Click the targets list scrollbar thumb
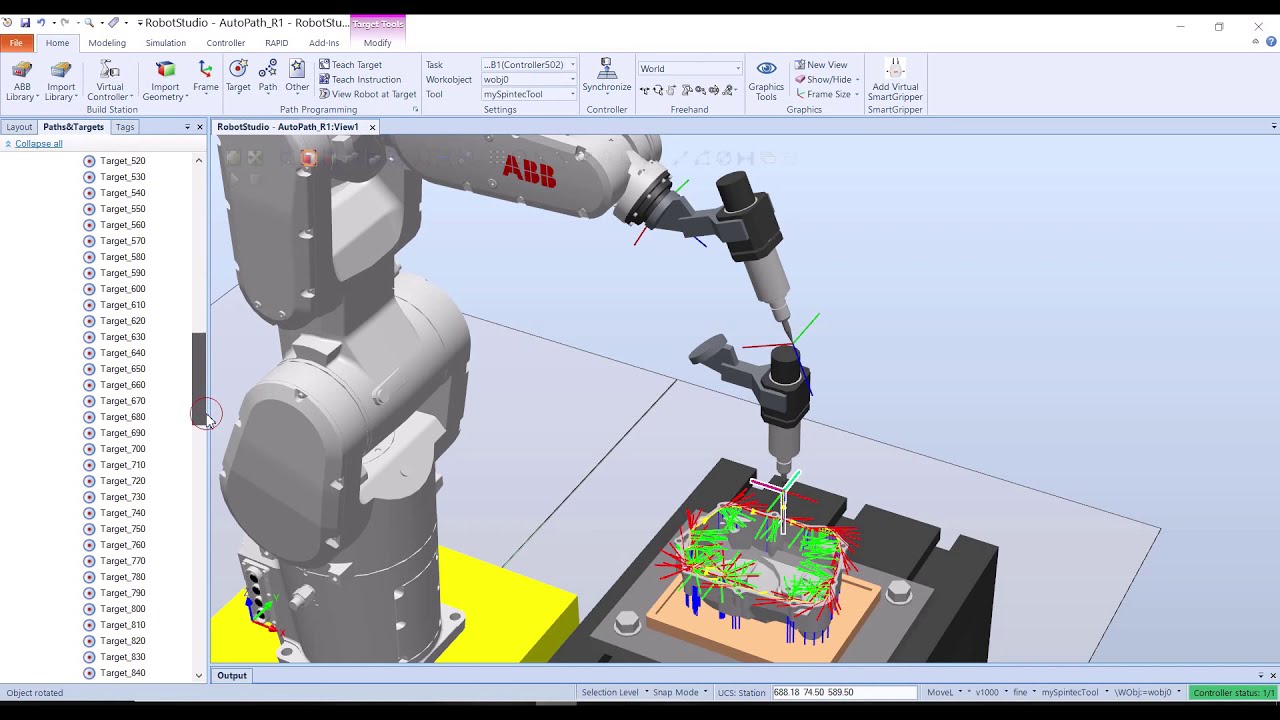The height and width of the screenshot is (720, 1280). (x=199, y=380)
